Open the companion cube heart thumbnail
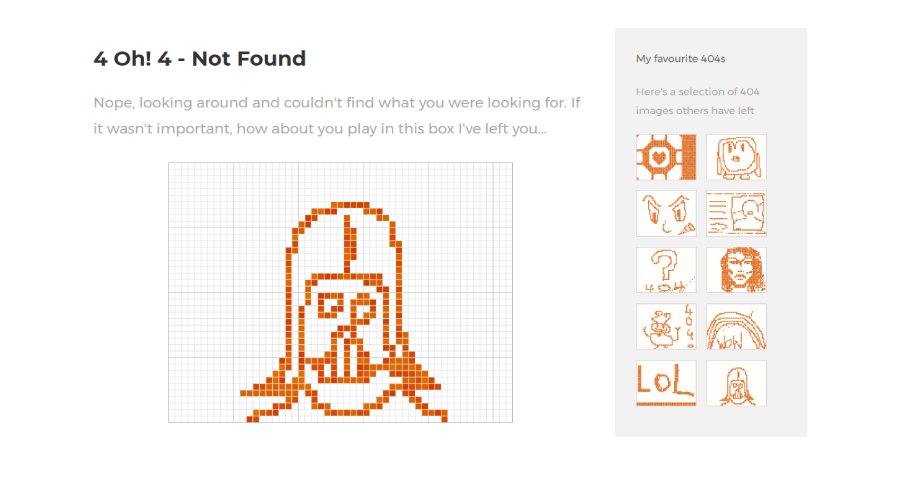This screenshot has width=900, height=477. pyautogui.click(x=666, y=157)
